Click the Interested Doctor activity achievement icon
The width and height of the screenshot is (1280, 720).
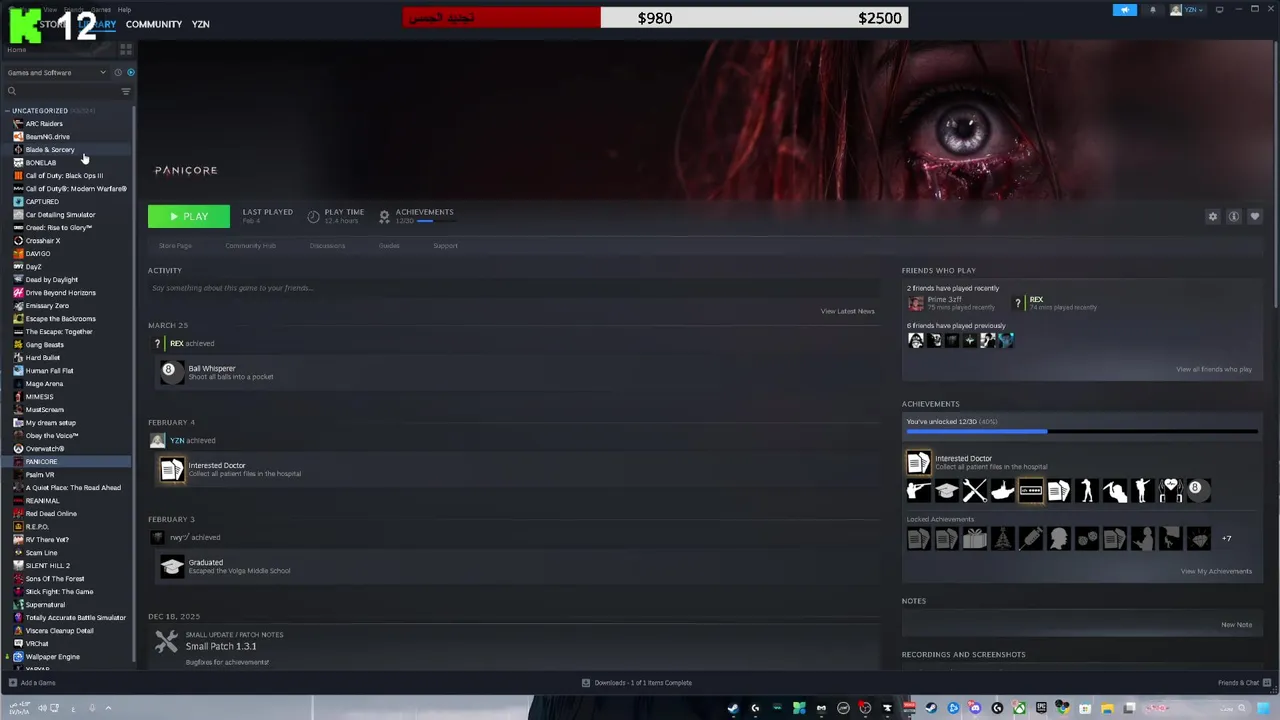tap(172, 469)
